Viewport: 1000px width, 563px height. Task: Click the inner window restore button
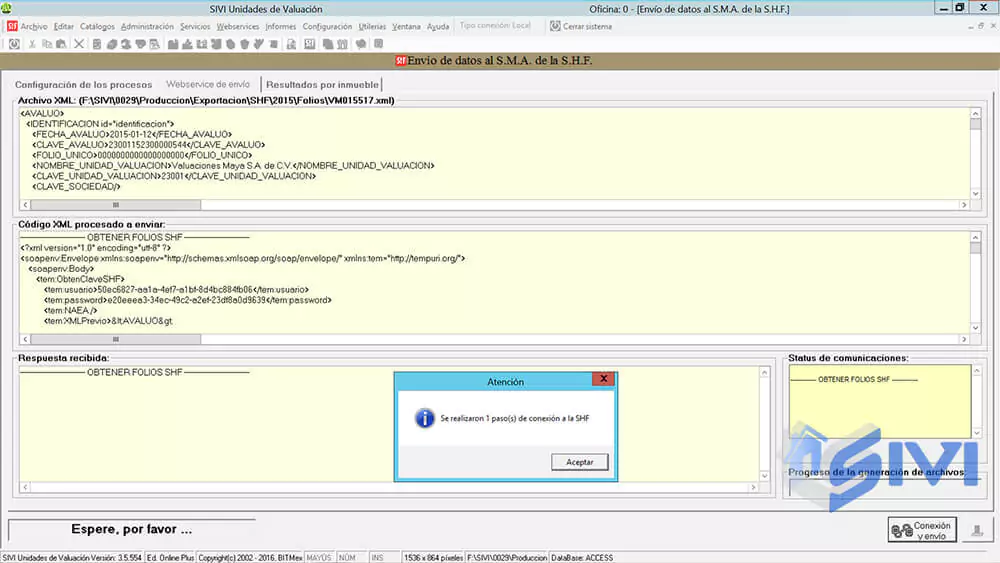981,26
